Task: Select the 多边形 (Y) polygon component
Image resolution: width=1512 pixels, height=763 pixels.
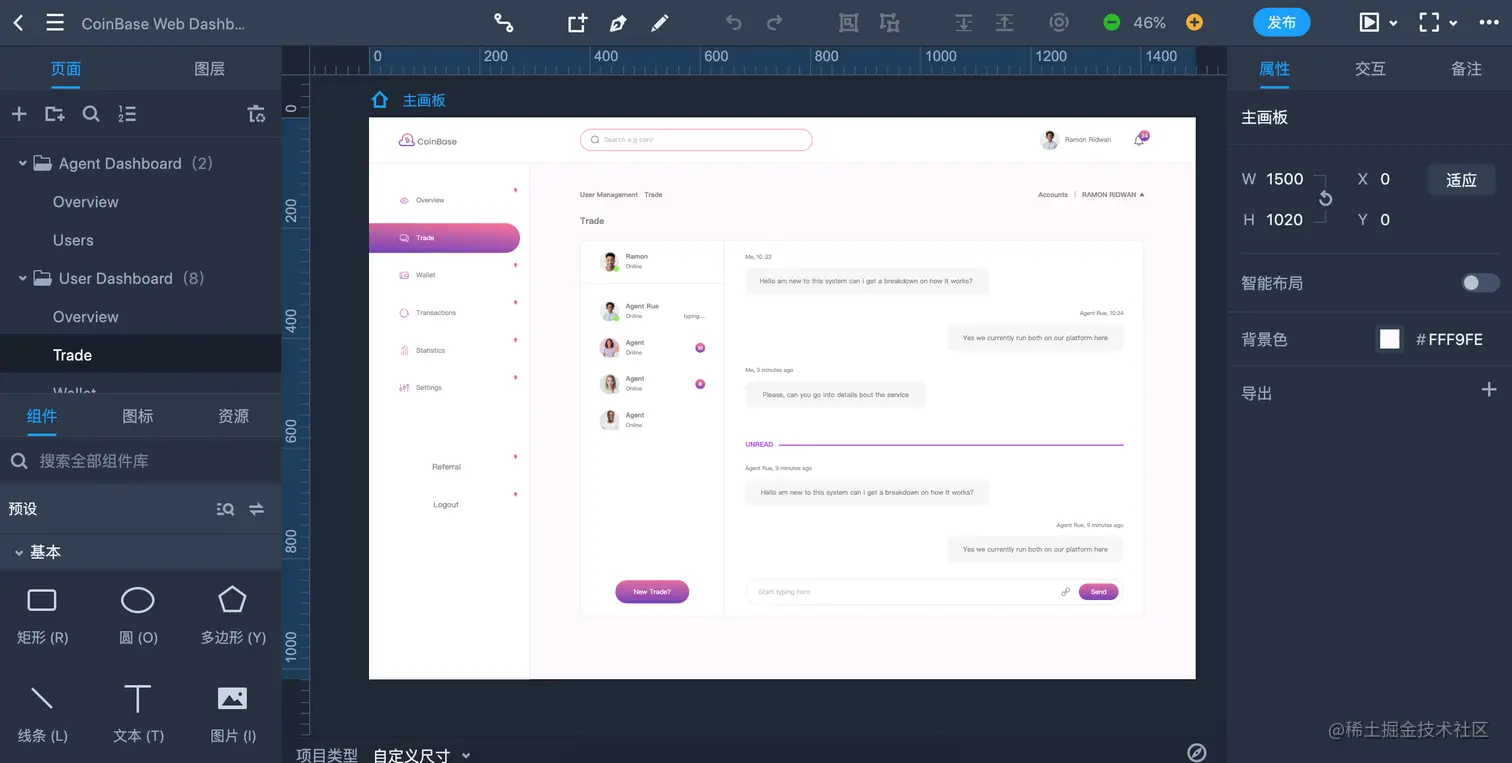Action: coord(233,614)
